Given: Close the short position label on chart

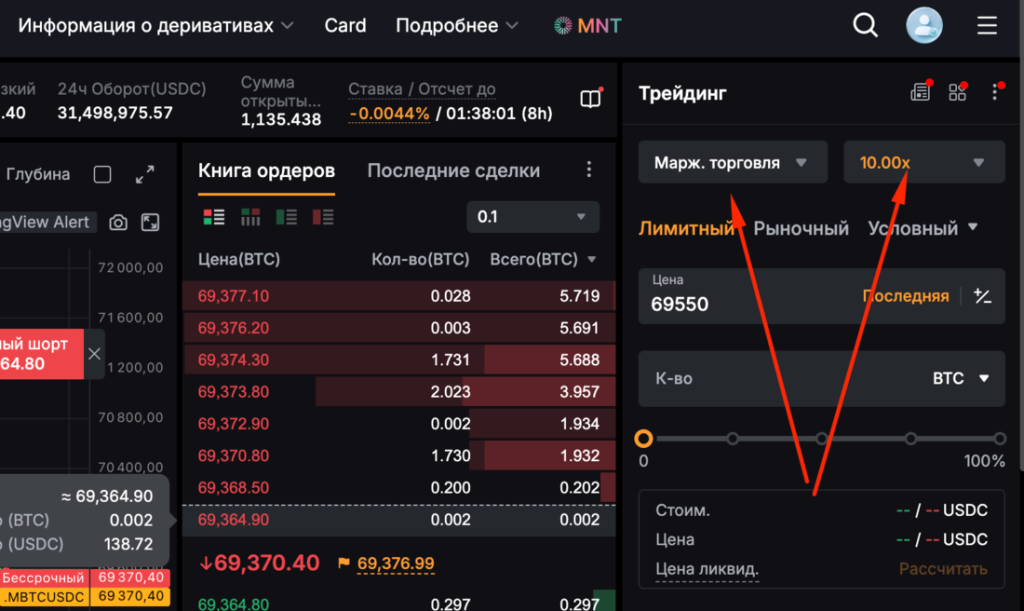Looking at the screenshot, I should pyautogui.click(x=94, y=354).
